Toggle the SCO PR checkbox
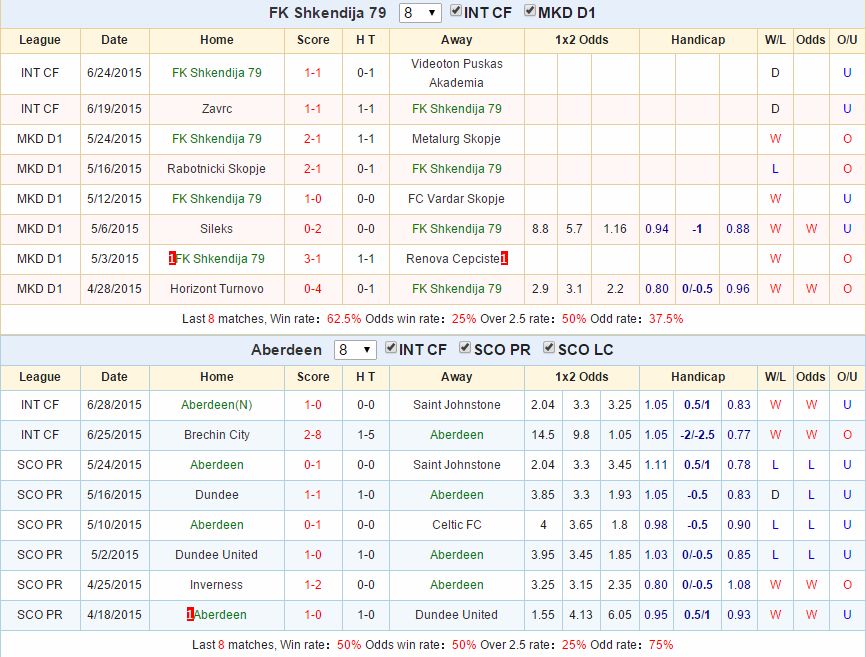The image size is (866, 657). [465, 348]
